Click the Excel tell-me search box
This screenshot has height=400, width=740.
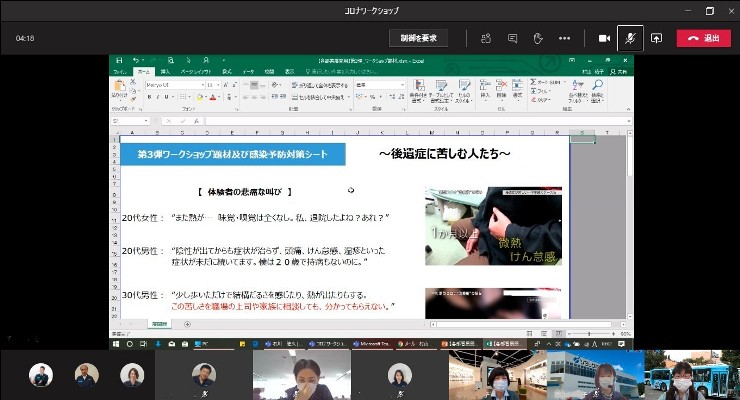point(342,72)
